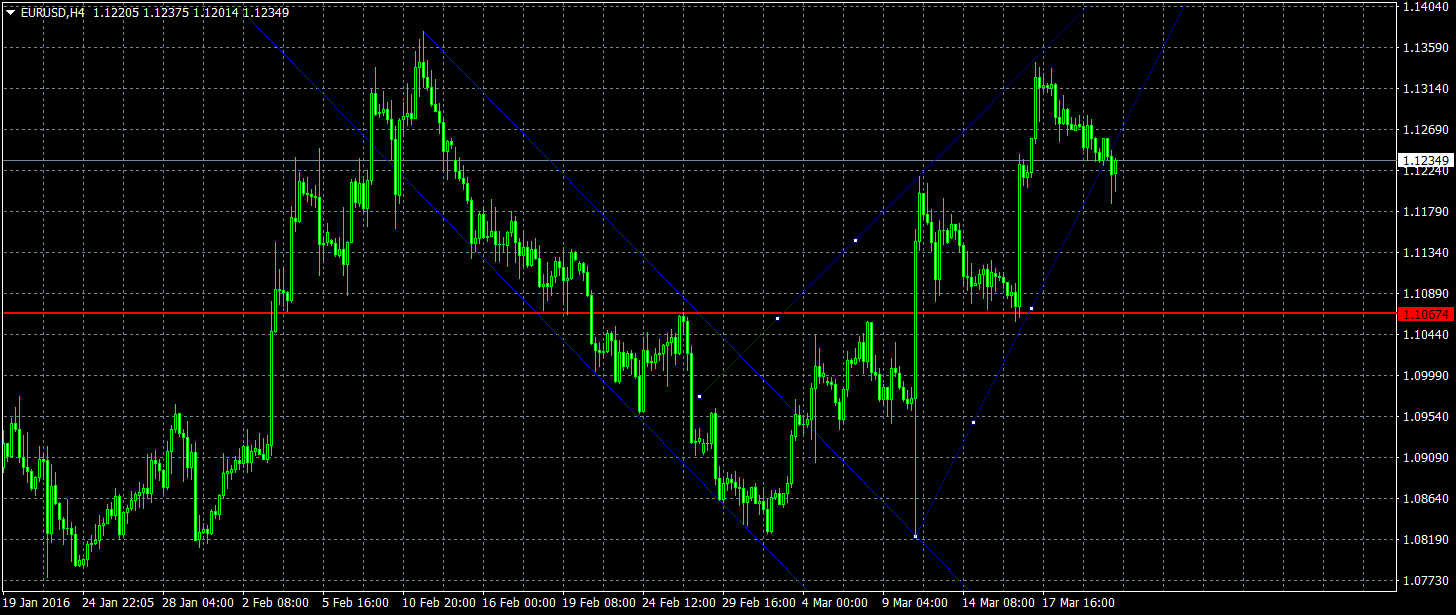Click the 1.09540 price axis label

click(x=1426, y=416)
